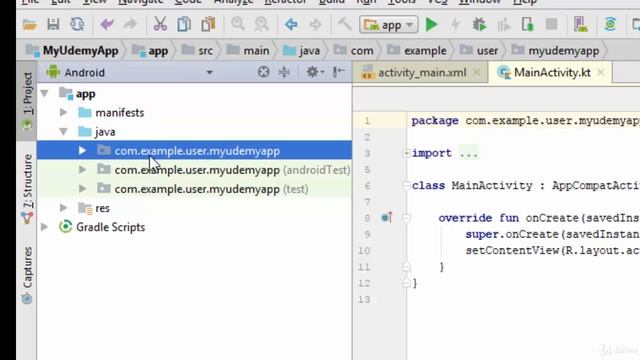Open the Captures side tool window
640x360 pixels.
(27, 276)
